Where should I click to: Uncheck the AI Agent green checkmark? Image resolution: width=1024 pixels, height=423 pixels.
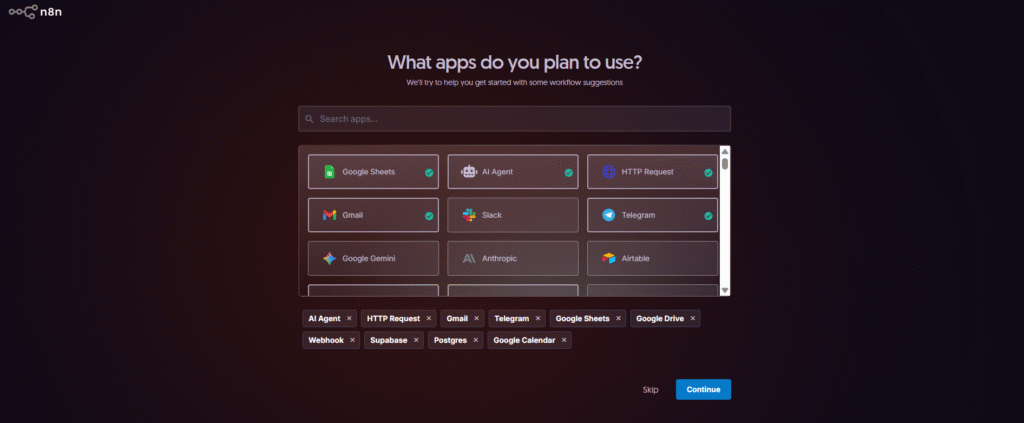(x=569, y=172)
